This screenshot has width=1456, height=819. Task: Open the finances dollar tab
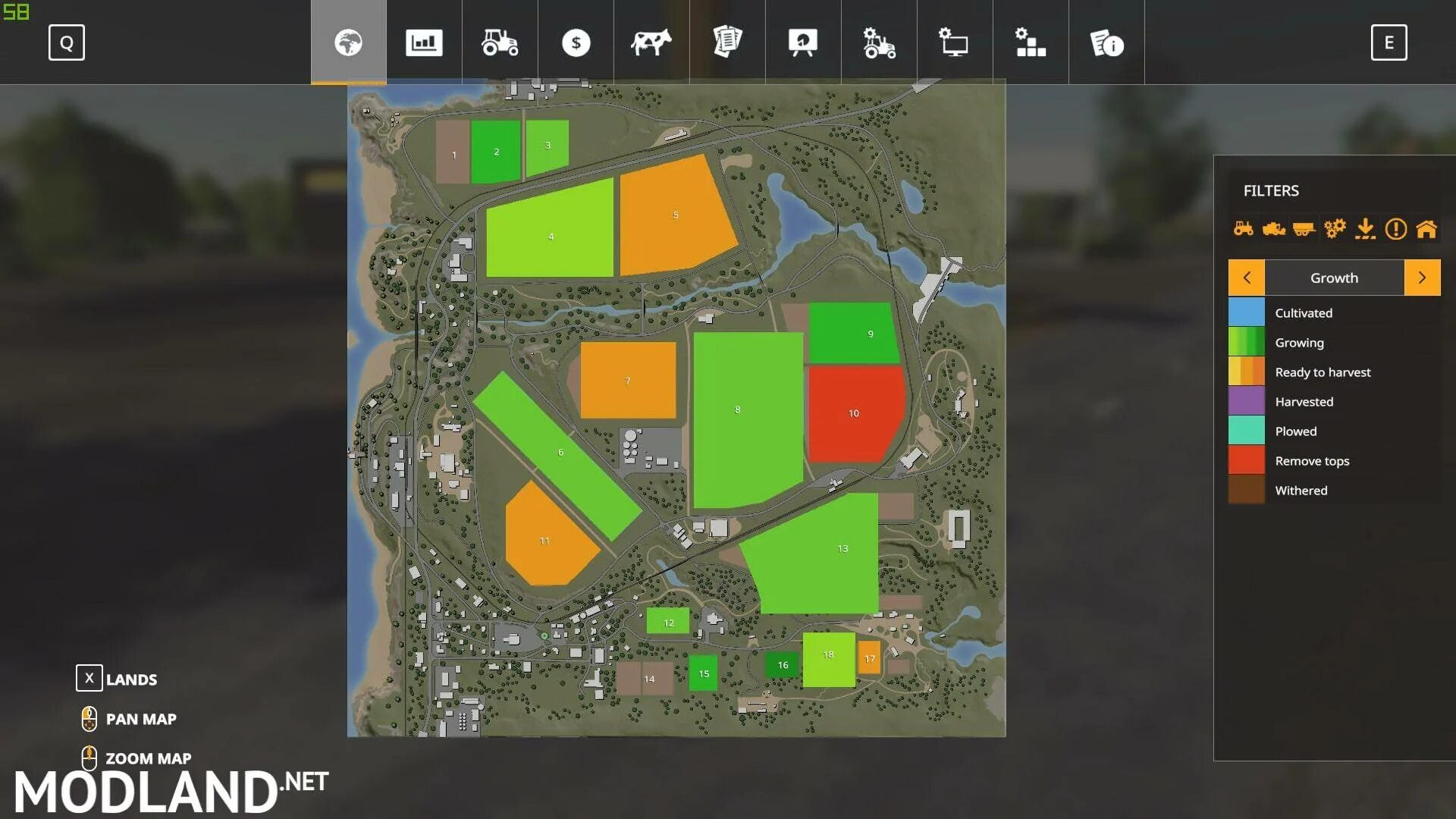coord(576,42)
